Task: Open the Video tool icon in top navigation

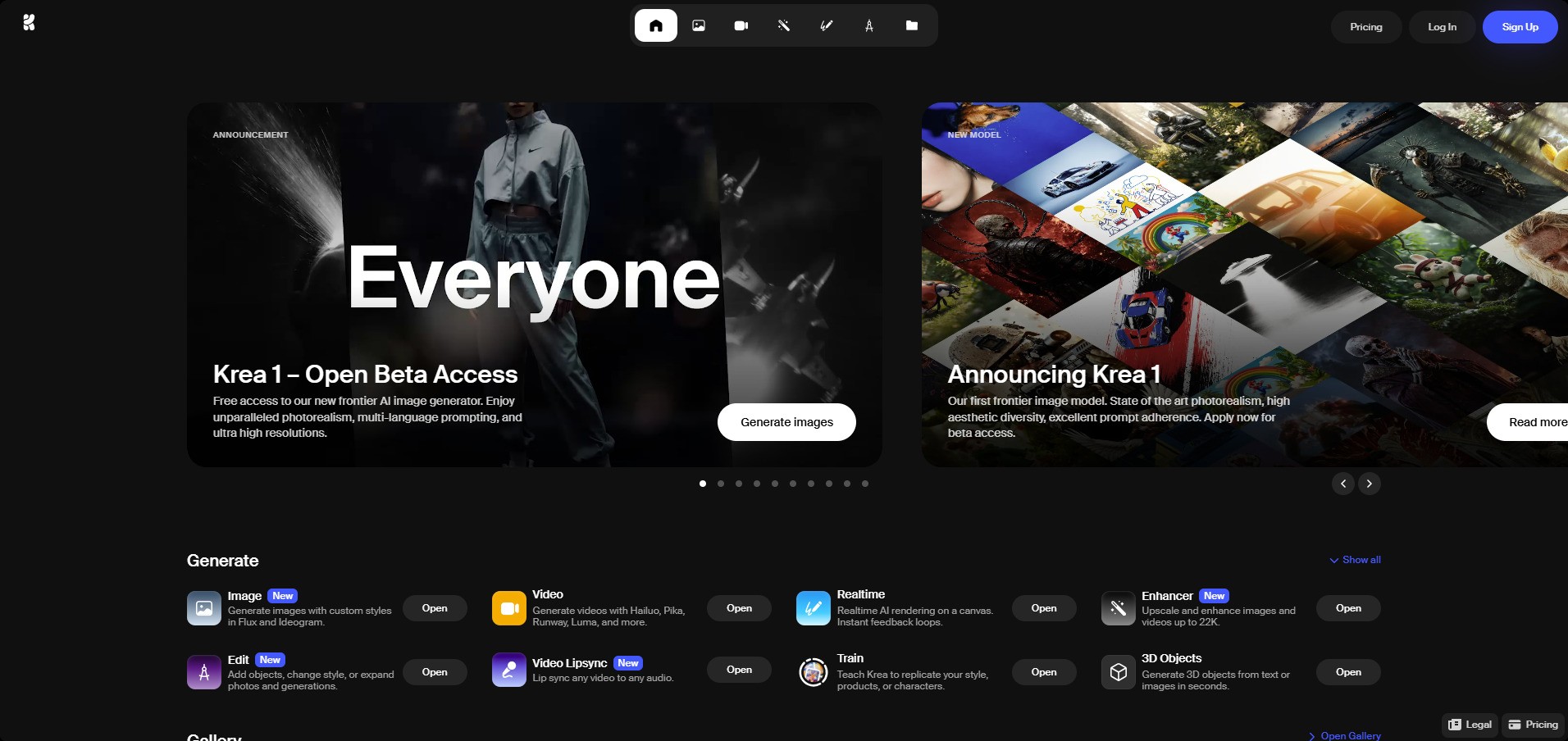Action: pos(741,25)
